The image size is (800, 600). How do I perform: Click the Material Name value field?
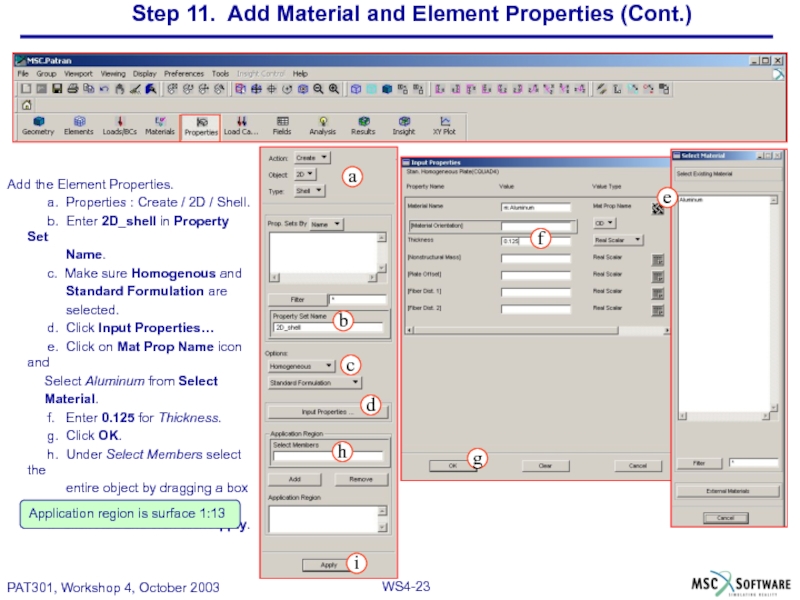pos(536,208)
